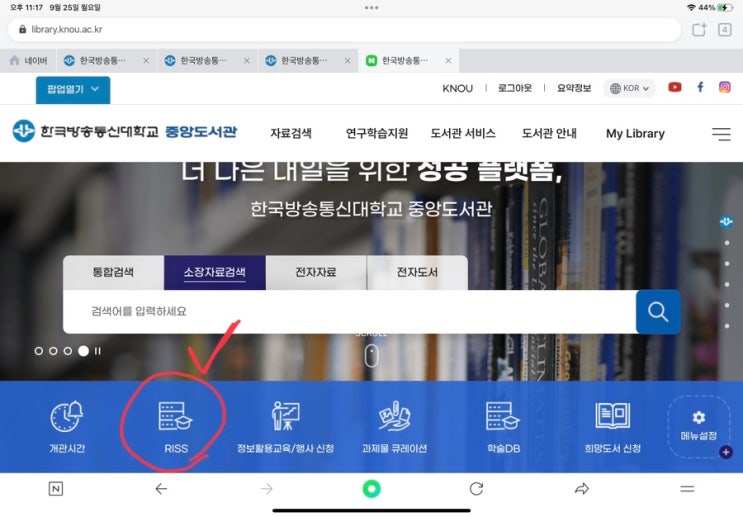
Task: Select the second banner slide dot
Action: tap(53, 351)
